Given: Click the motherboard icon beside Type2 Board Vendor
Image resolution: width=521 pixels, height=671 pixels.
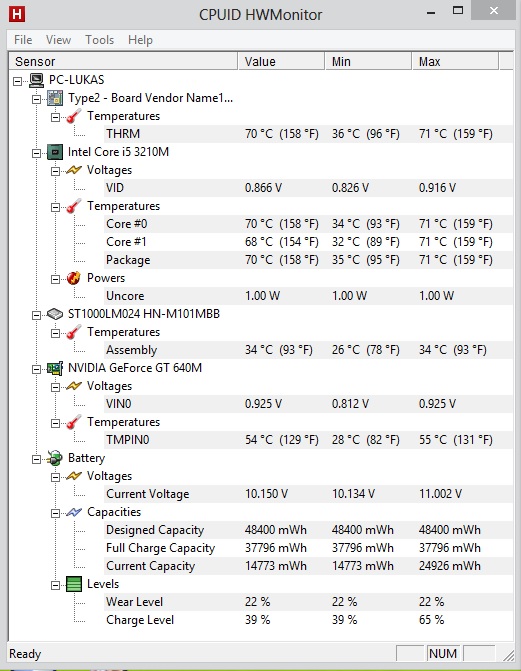Looking at the screenshot, I should [55, 98].
